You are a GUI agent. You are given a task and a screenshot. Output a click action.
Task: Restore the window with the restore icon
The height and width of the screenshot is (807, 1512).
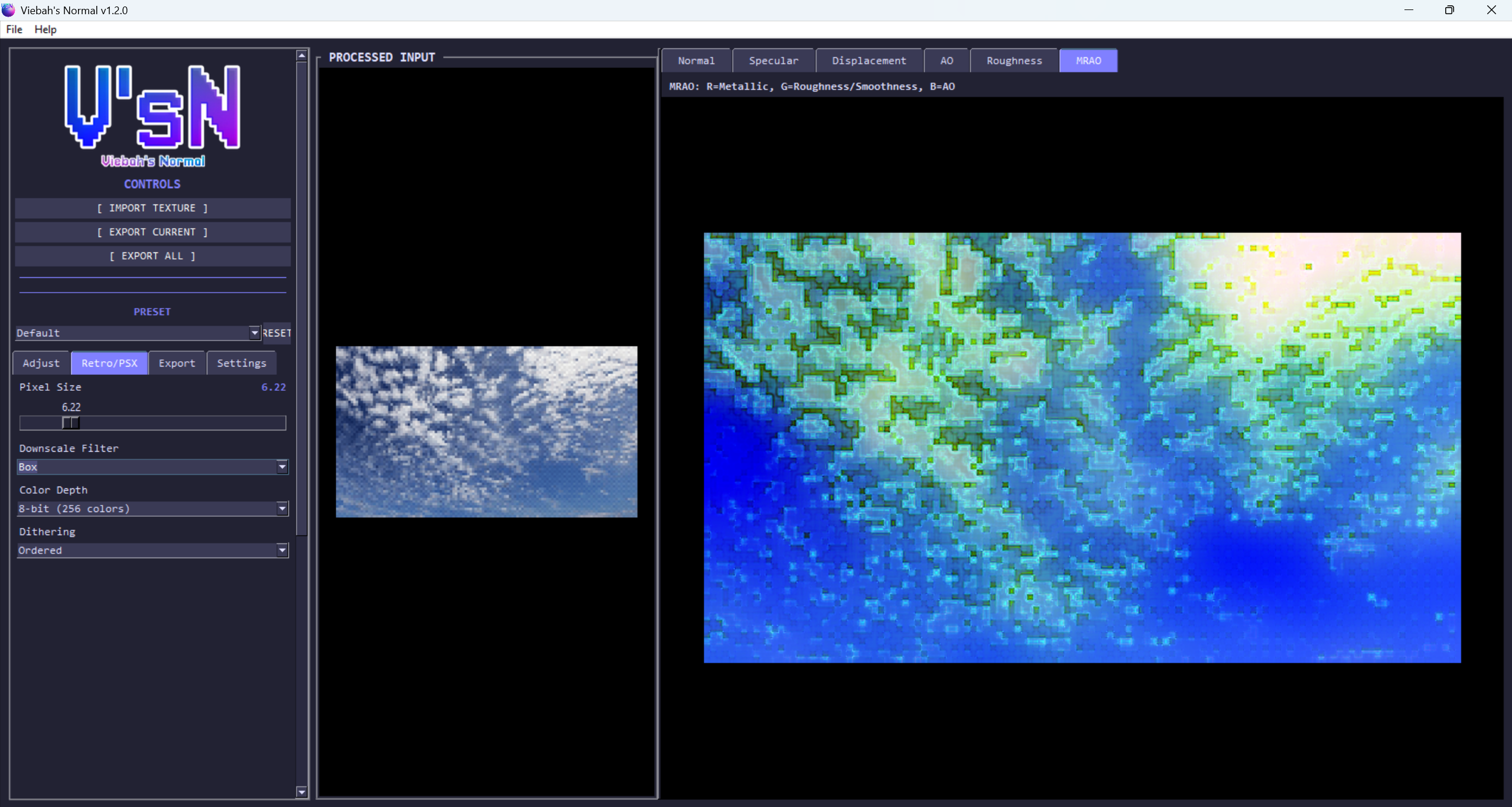coord(1449,10)
